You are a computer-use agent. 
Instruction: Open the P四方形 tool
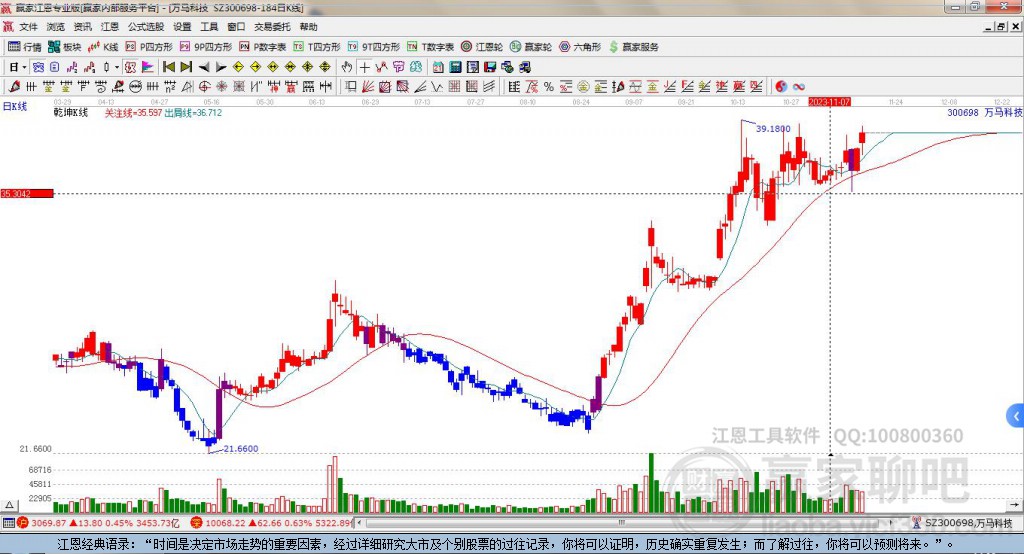point(149,47)
